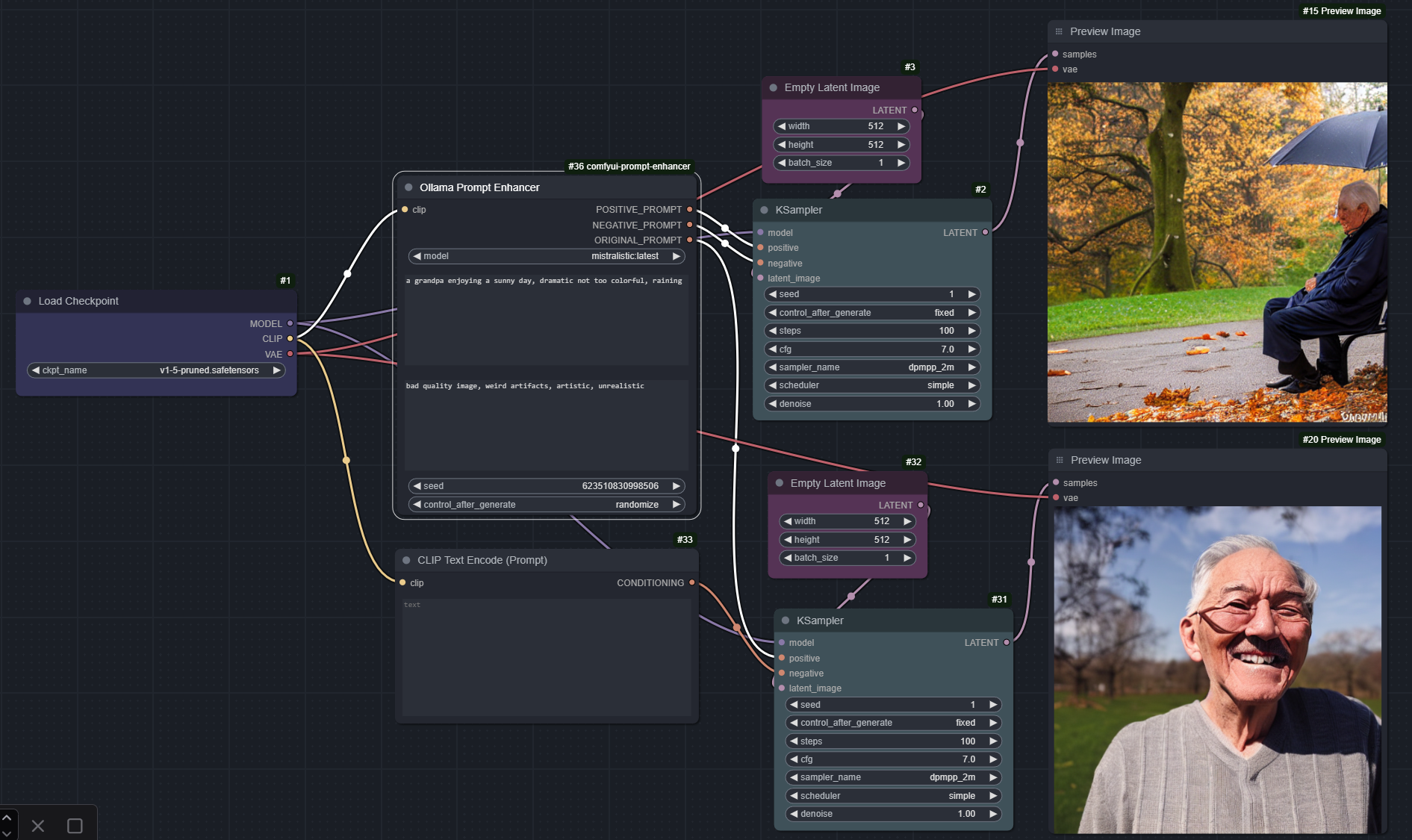Toggle collapse dot on Empty Latent Image #3
The height and width of the screenshot is (840, 1412).
[x=774, y=87]
